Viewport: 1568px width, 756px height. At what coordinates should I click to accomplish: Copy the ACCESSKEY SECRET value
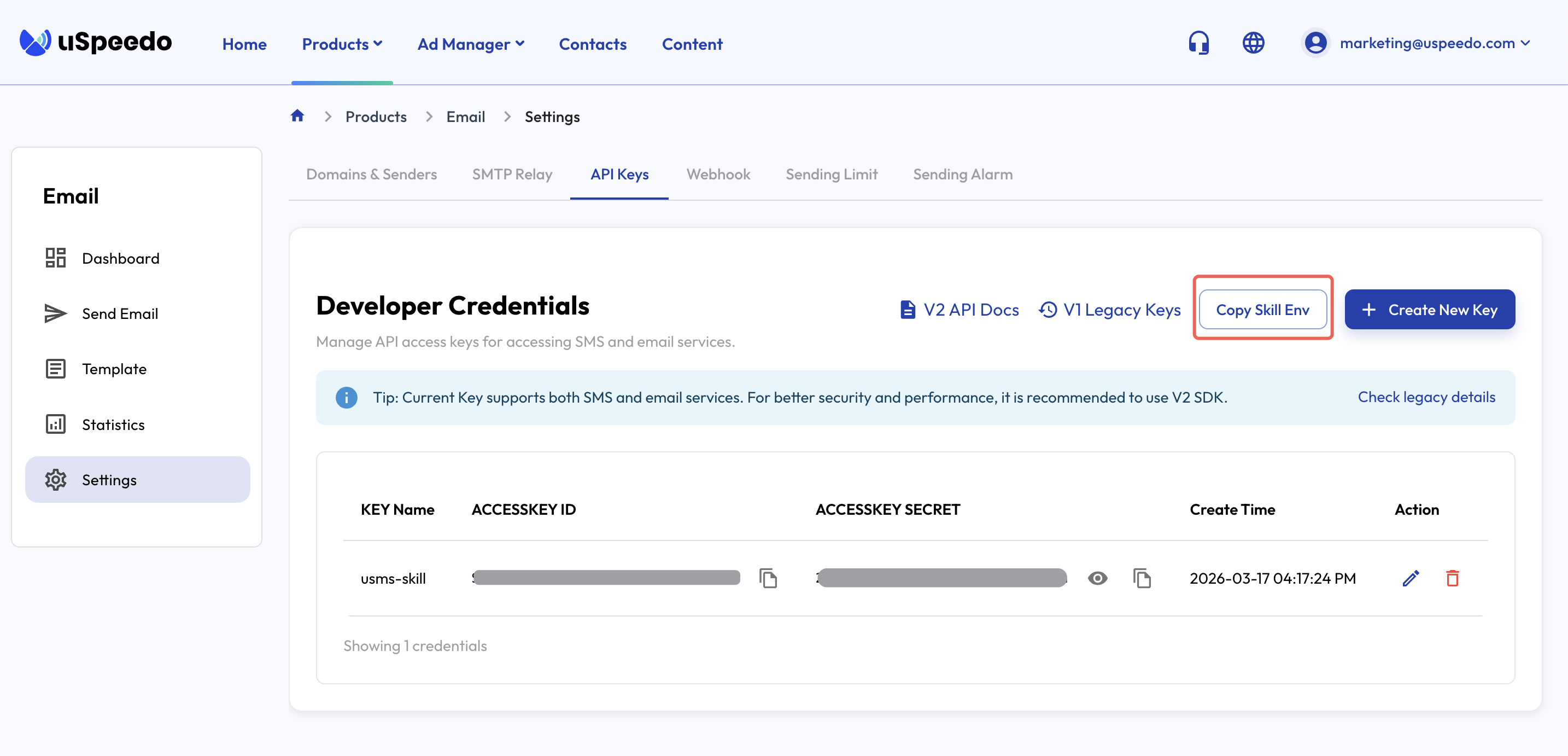tap(1142, 578)
